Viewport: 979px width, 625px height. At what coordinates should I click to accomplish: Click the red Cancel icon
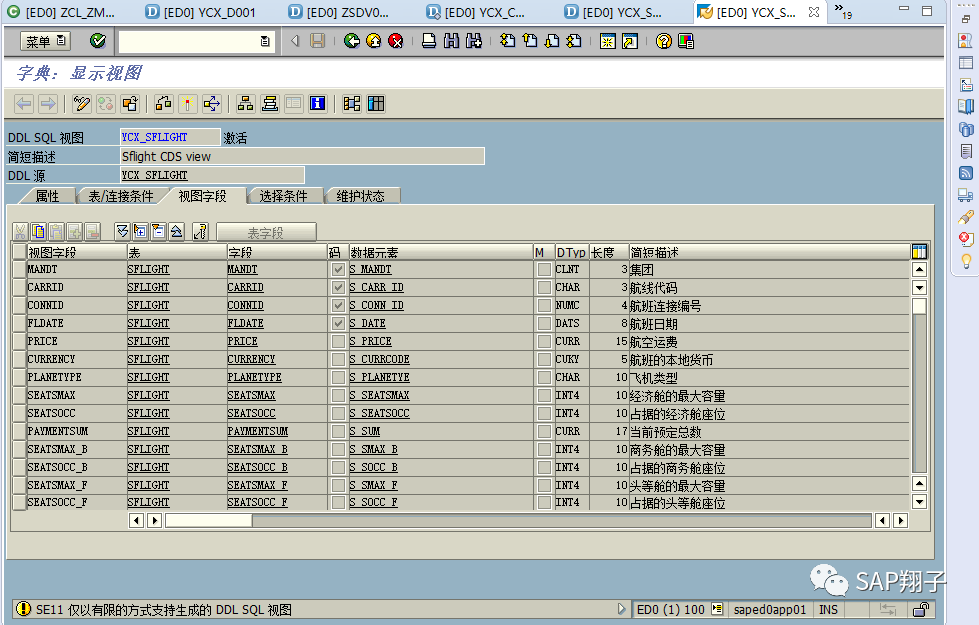395,41
